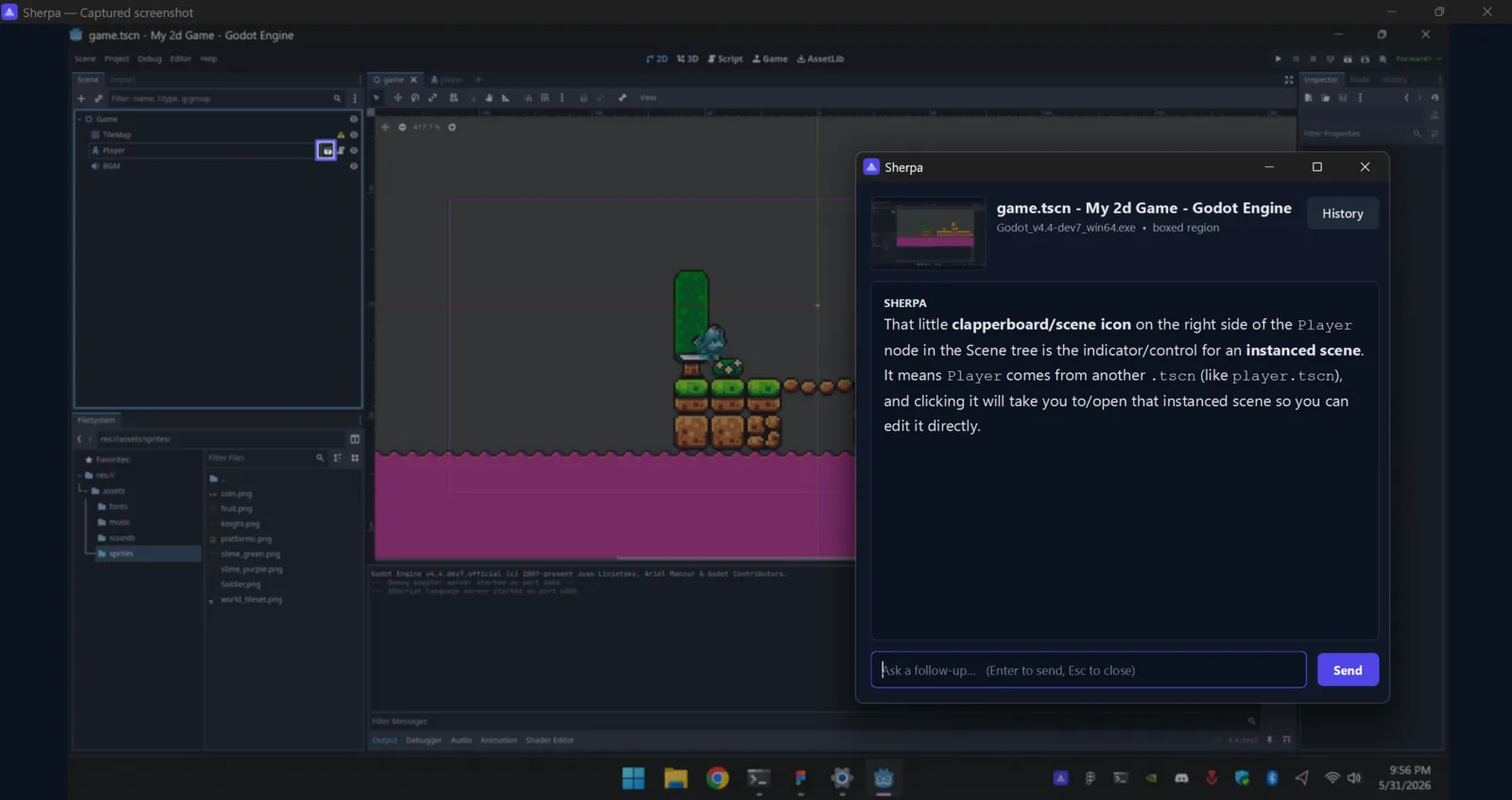Screen dimensions: 1512x800
Task: Open the script attached to Player node
Action: 341,150
